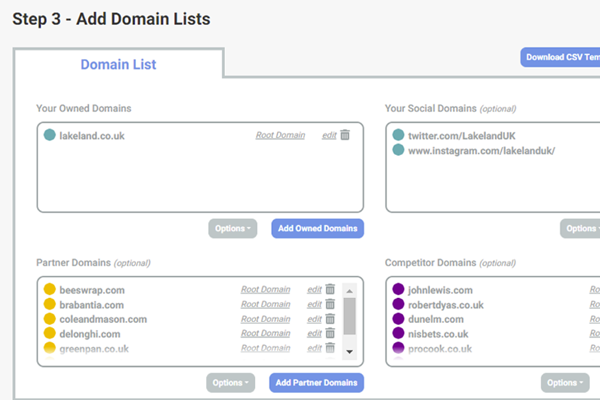Click the Partner Domains scrollbar down arrow
Image resolution: width=600 pixels, height=400 pixels.
[349, 351]
